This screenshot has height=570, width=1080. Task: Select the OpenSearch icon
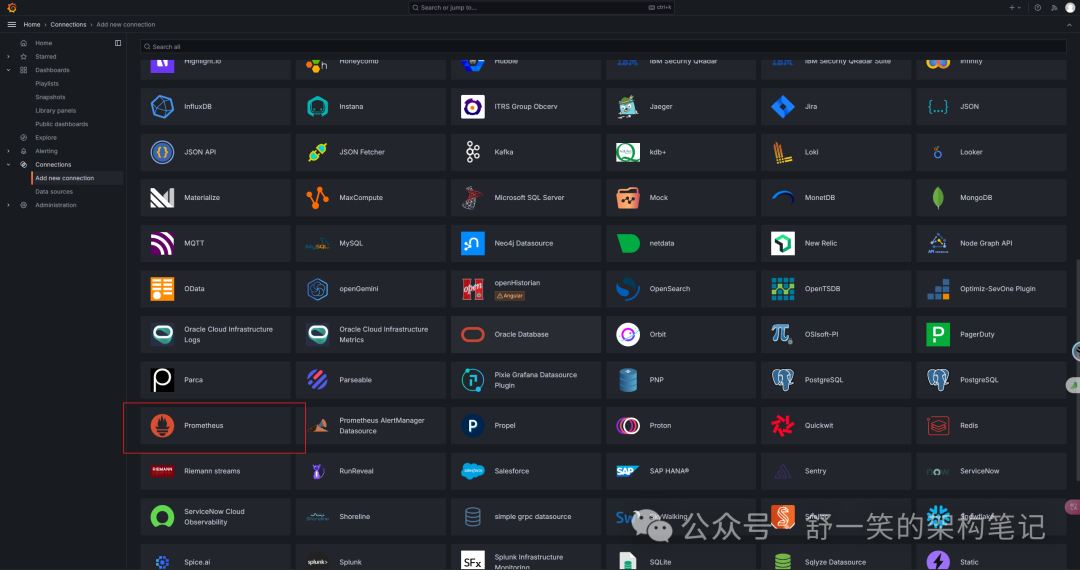[x=627, y=288]
